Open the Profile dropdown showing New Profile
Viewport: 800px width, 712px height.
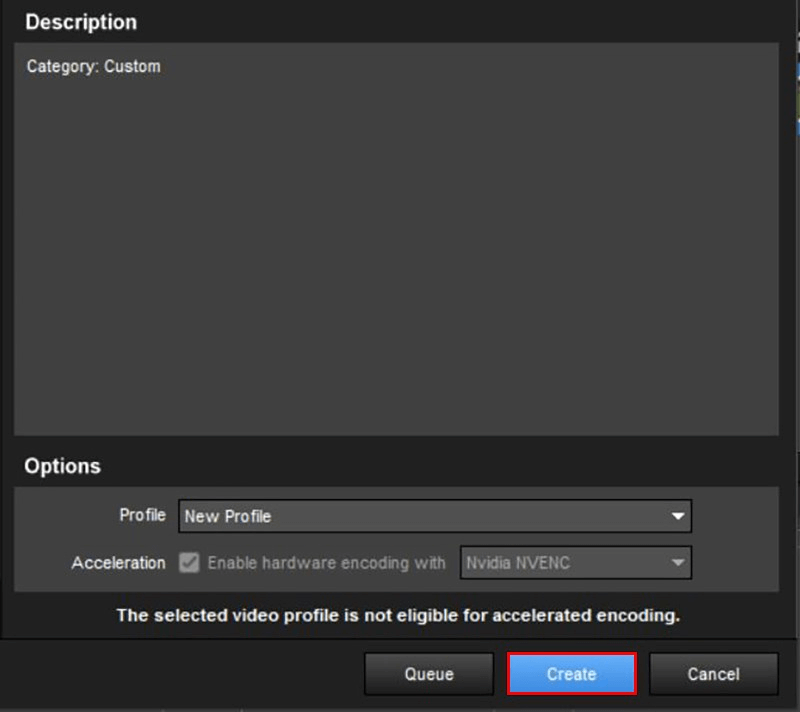point(420,516)
